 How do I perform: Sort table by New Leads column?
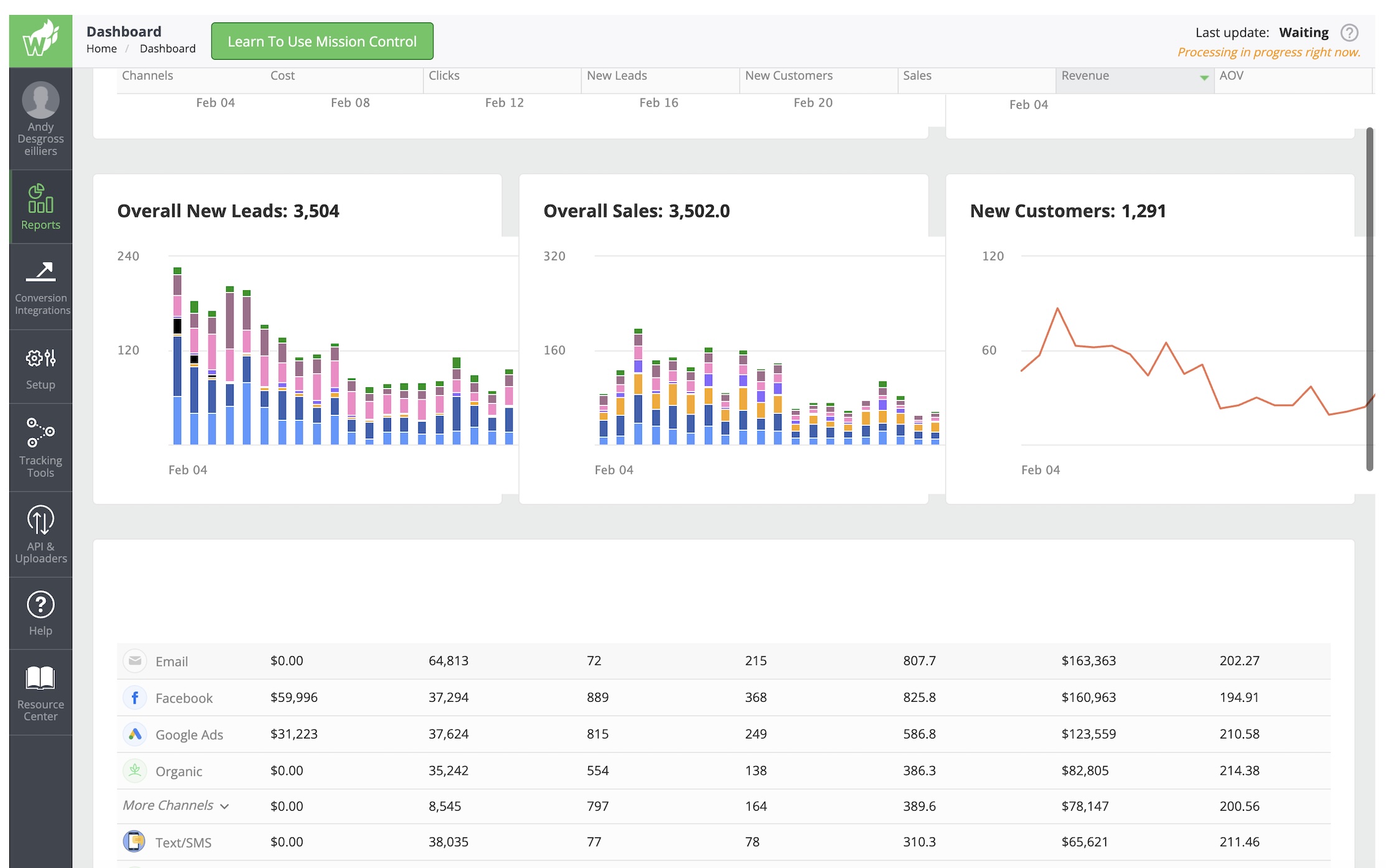(x=617, y=75)
